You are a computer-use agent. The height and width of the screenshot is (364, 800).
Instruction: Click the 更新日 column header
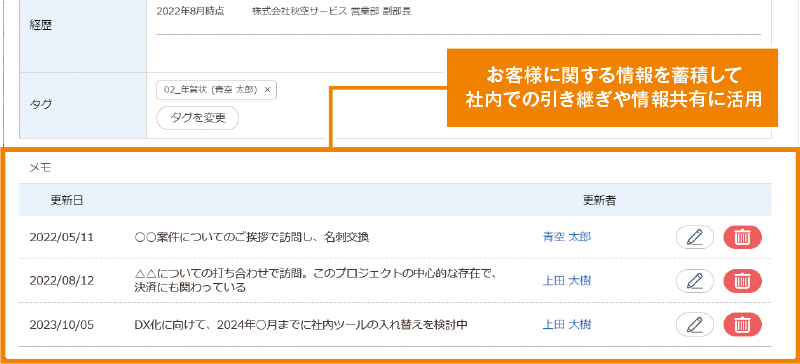point(66,200)
